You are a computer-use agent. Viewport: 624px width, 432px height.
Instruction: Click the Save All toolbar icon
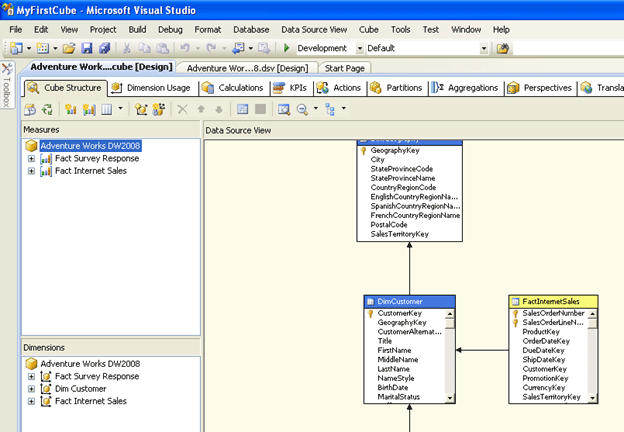(104, 48)
